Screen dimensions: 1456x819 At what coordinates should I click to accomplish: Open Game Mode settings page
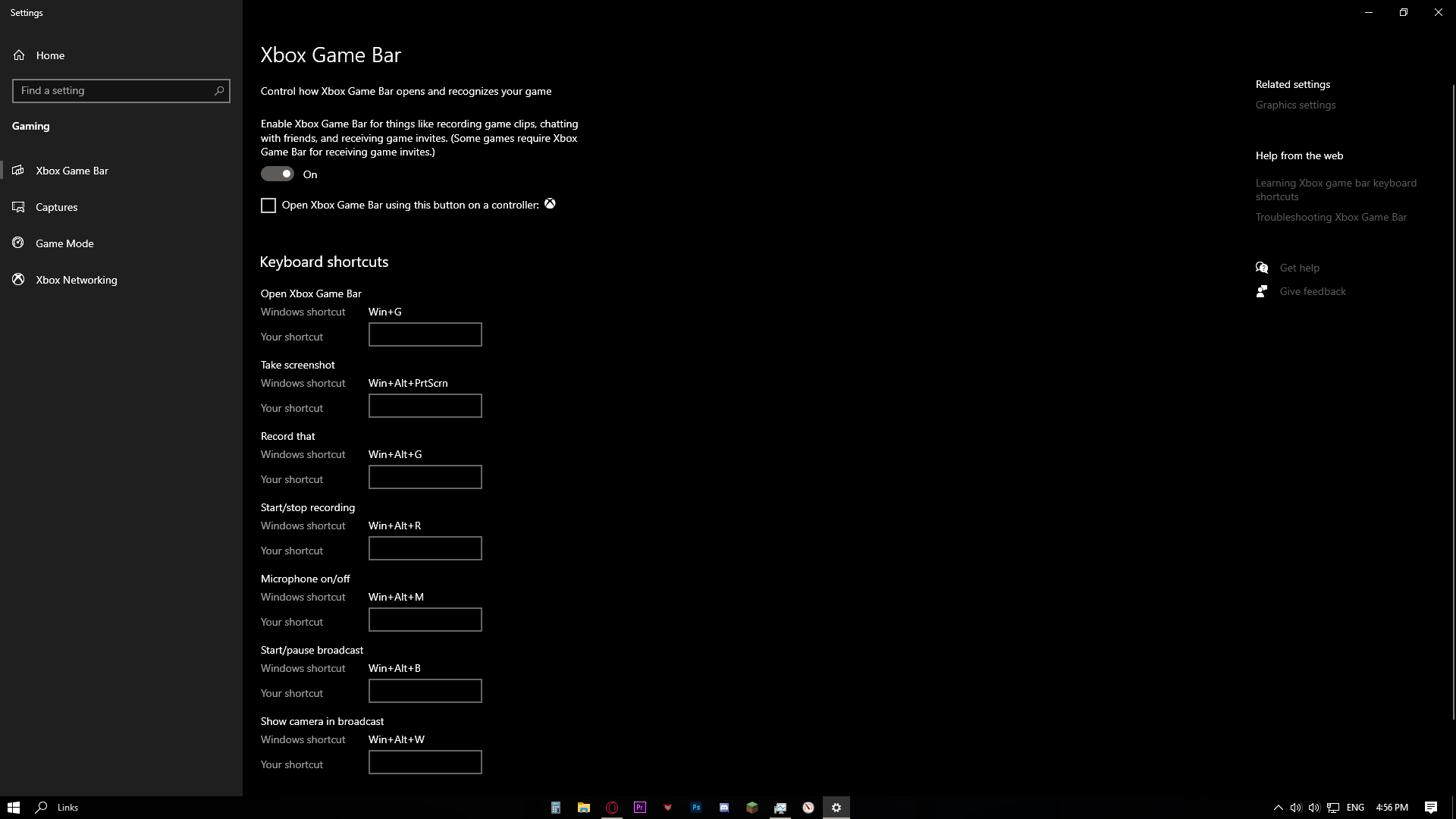pos(121,243)
